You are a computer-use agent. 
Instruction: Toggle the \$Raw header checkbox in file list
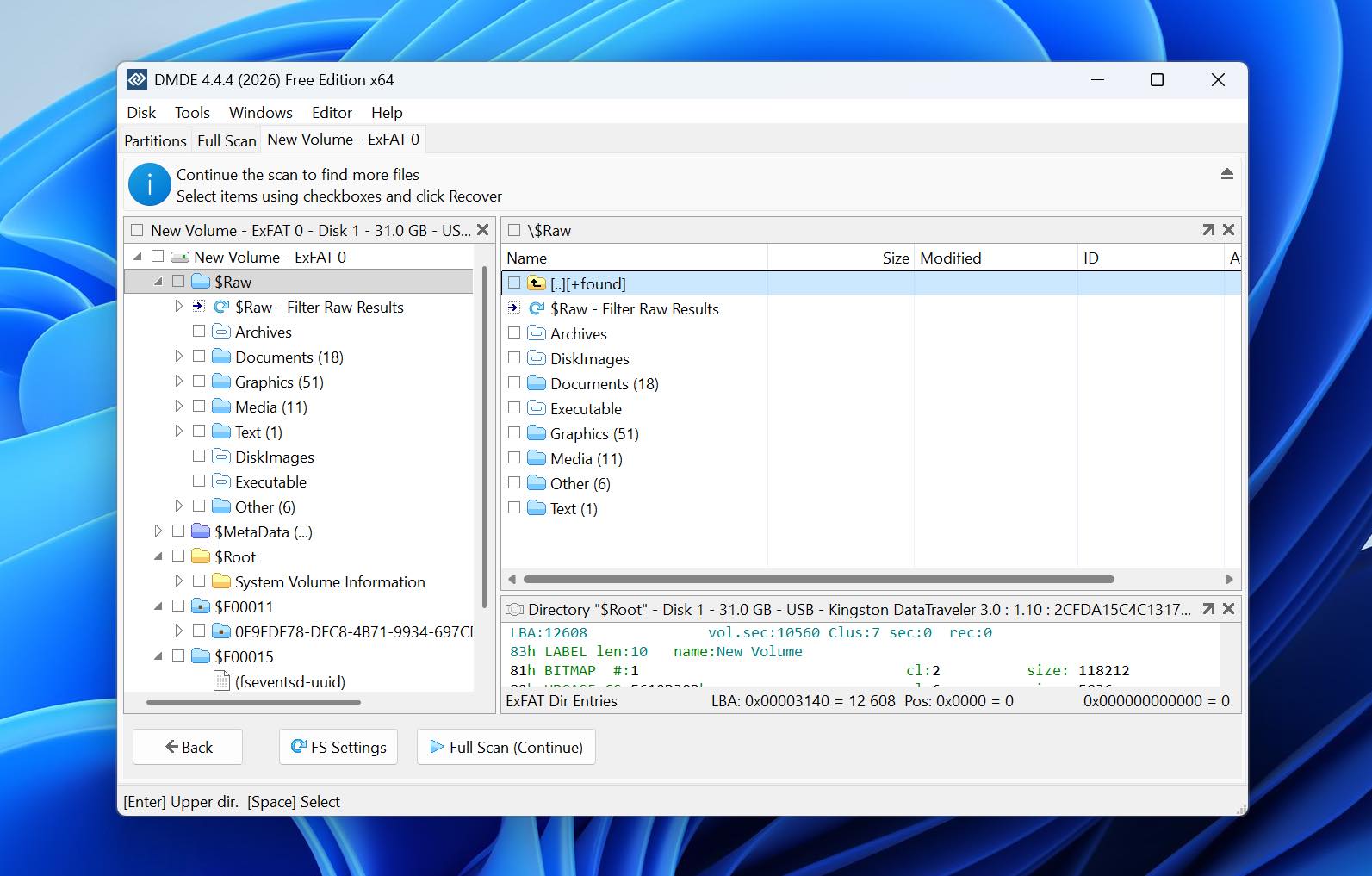click(x=514, y=230)
